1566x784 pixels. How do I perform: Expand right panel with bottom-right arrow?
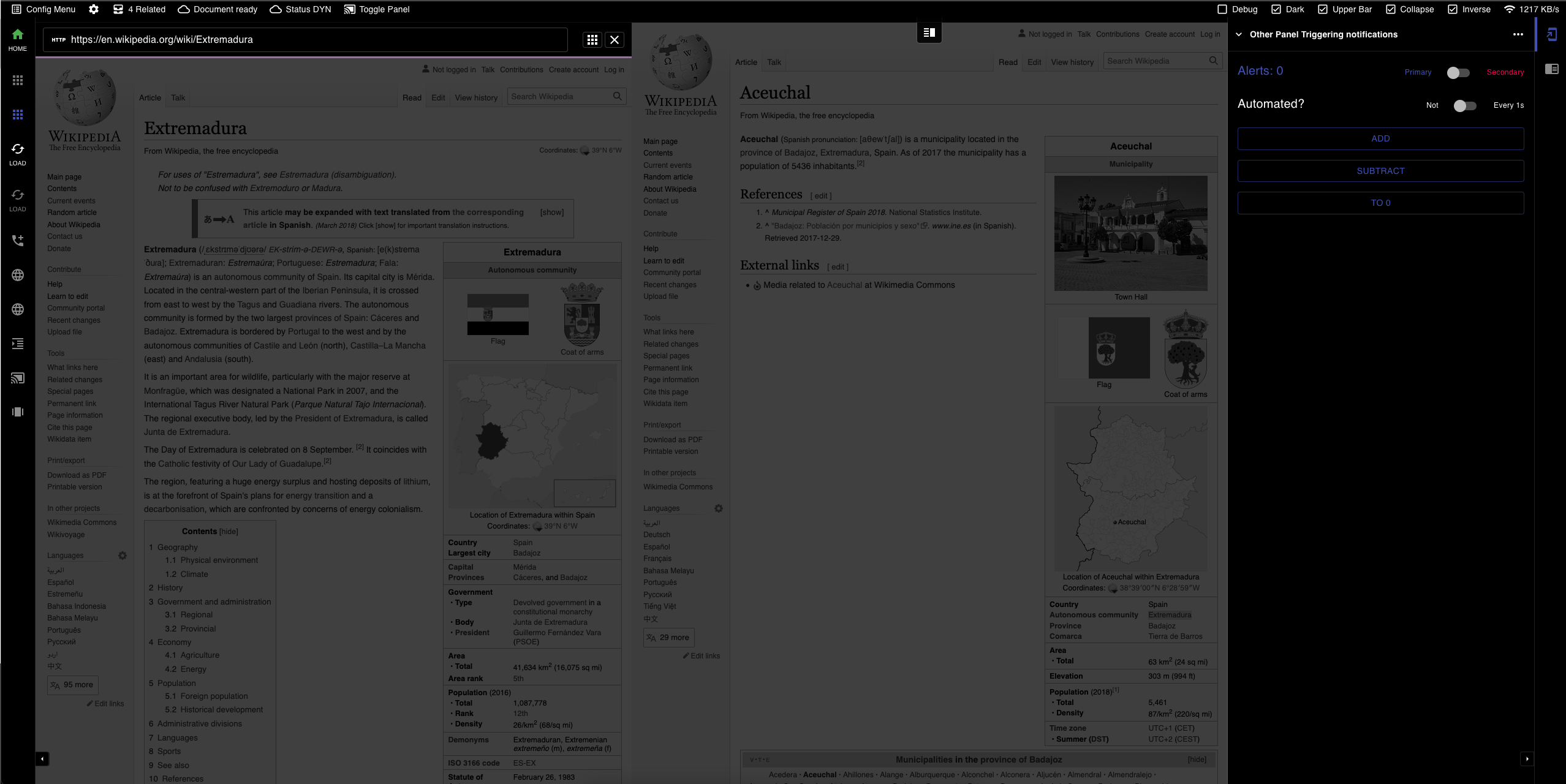[1527, 759]
